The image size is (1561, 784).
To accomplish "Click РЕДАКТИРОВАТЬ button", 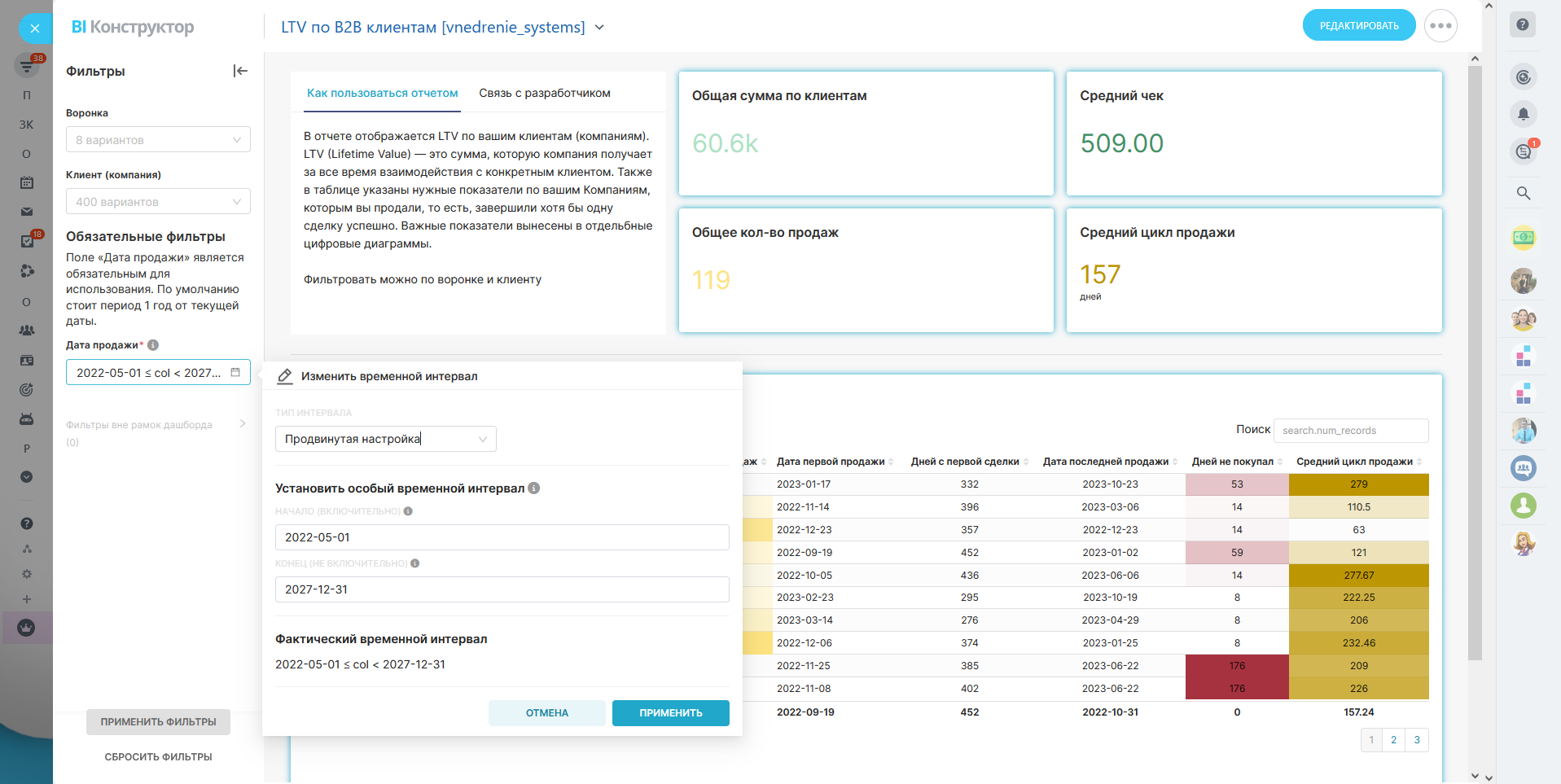I will pyautogui.click(x=1358, y=26).
